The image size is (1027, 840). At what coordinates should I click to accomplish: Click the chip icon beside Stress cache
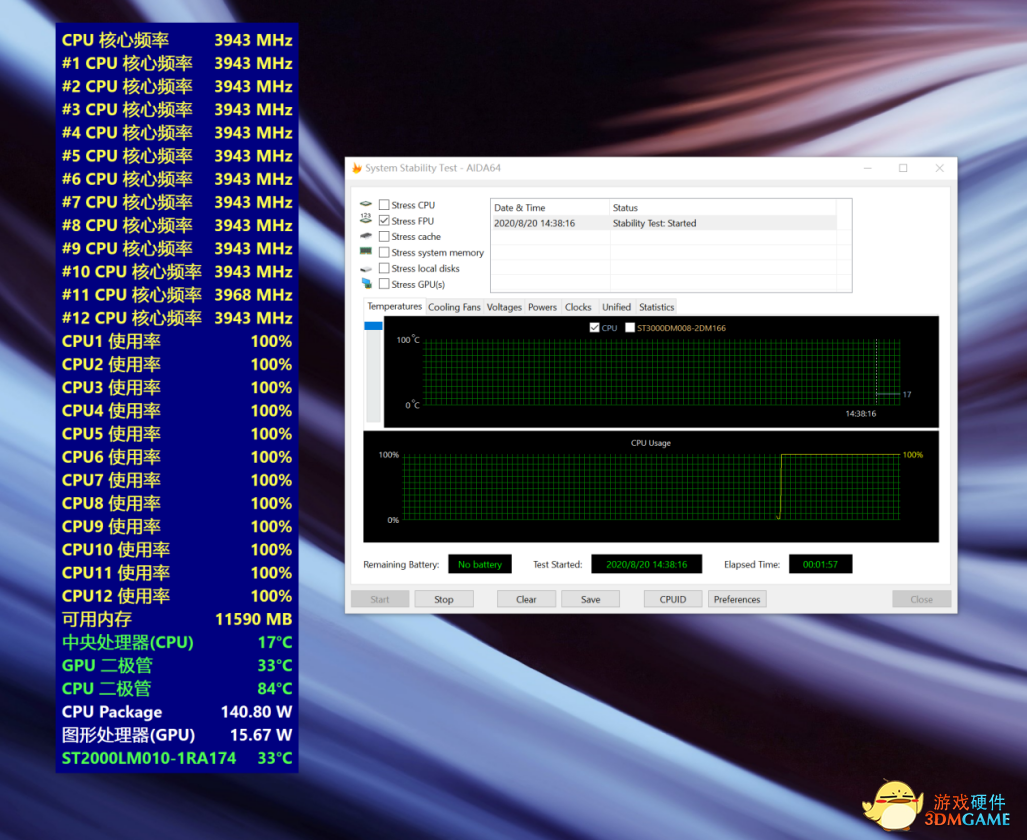tap(366, 235)
